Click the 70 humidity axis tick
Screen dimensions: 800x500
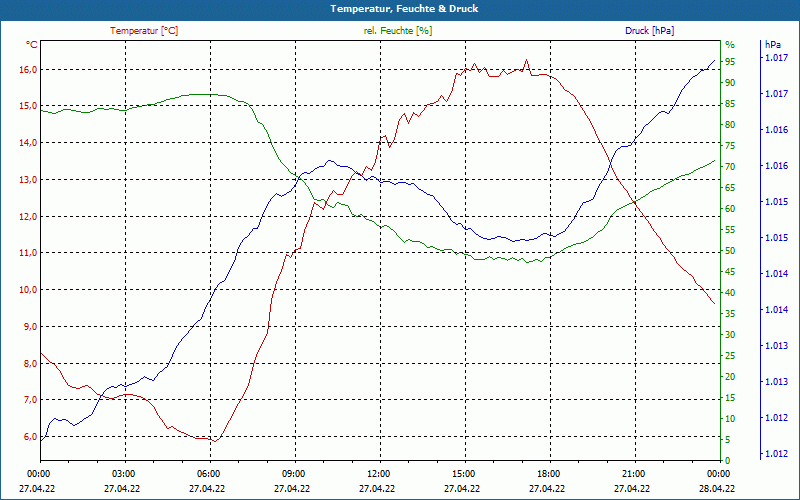[x=730, y=167]
